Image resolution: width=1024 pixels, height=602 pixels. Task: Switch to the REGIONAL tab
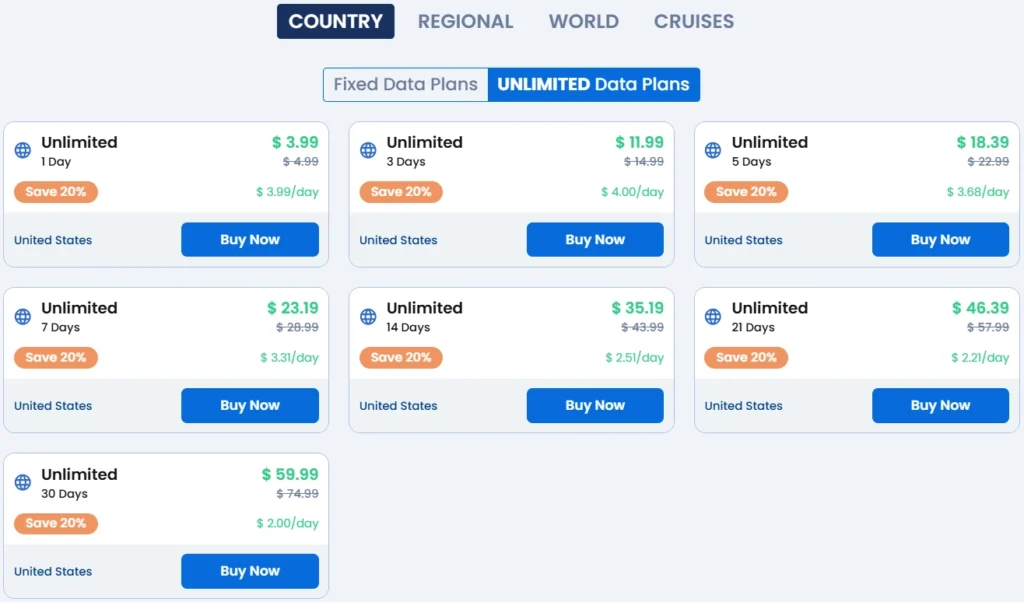(466, 21)
